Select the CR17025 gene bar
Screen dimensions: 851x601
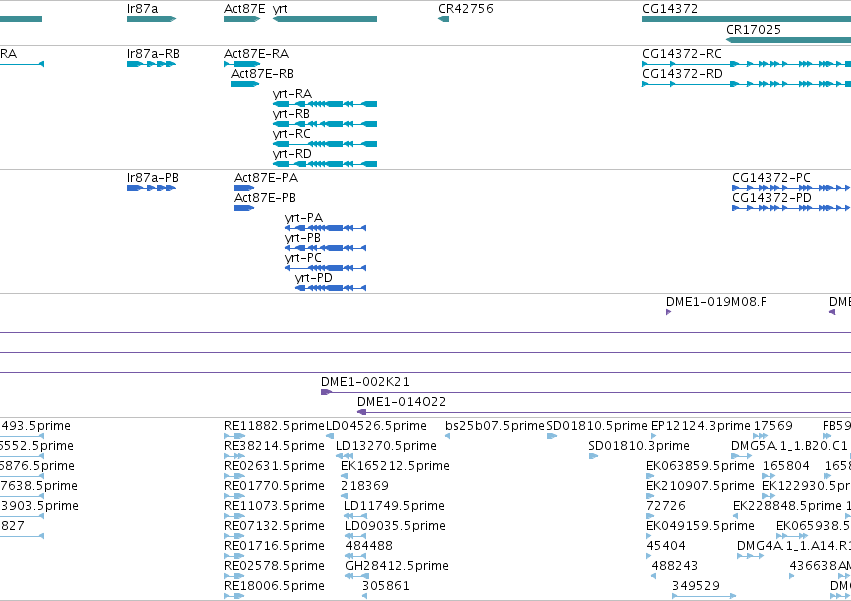point(788,40)
